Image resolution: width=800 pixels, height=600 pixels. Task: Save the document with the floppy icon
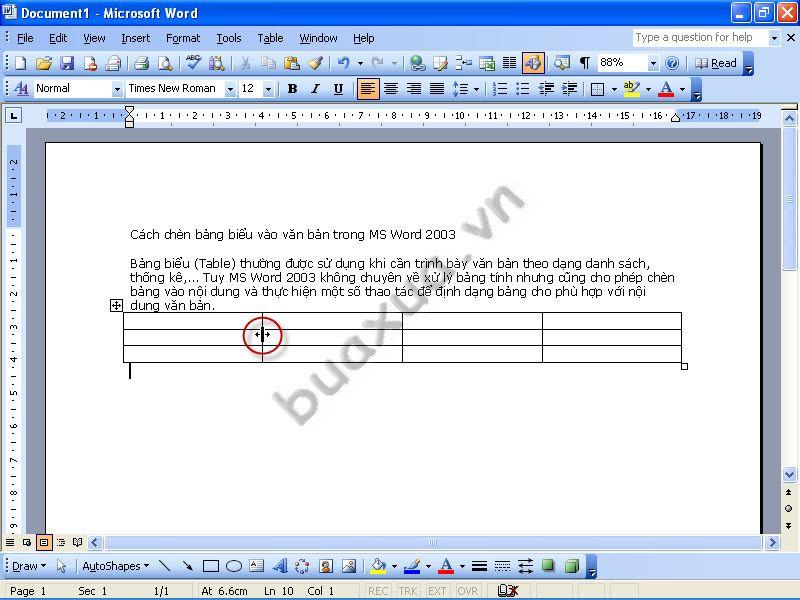pos(67,63)
